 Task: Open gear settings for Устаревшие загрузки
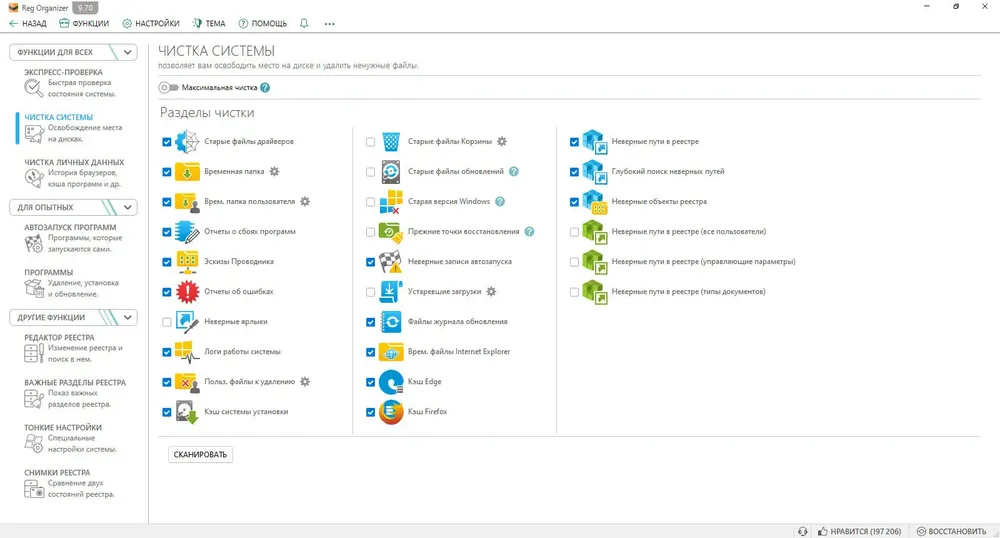pos(491,292)
